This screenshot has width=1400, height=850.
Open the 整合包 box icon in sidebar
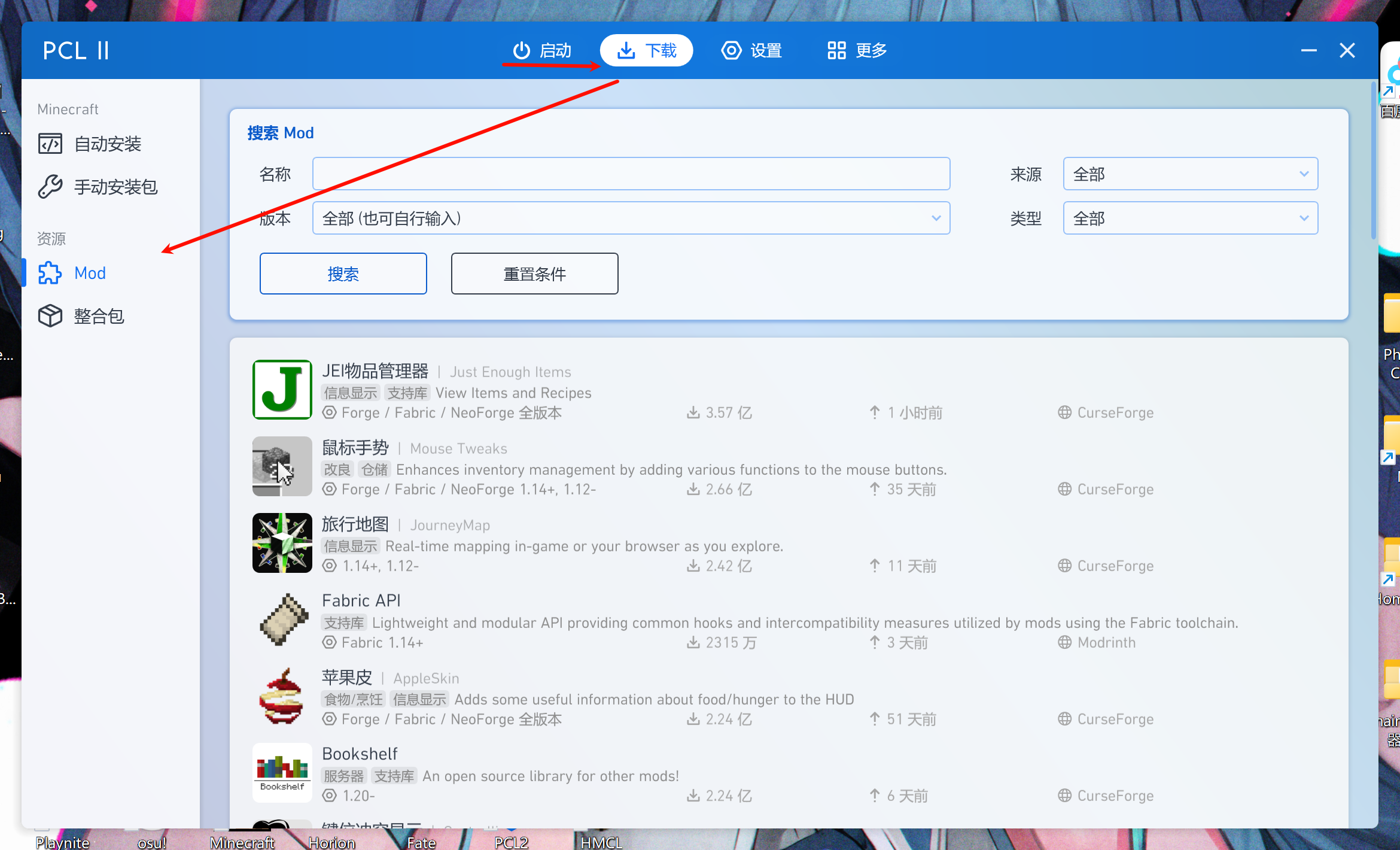coord(50,315)
